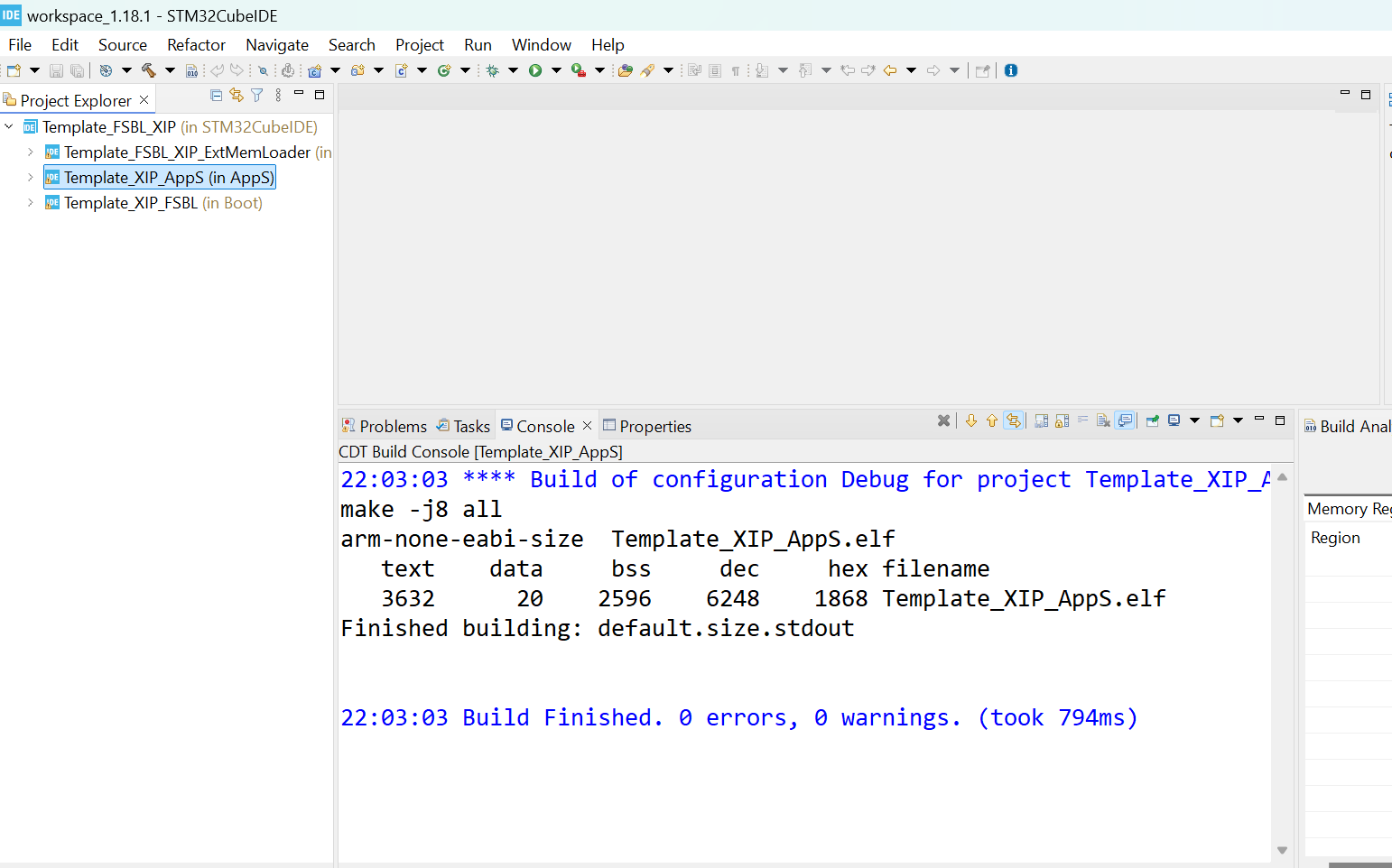
Task: Select the Template_FSBL_XIP_ExtMemLoader project
Action: tap(188, 152)
